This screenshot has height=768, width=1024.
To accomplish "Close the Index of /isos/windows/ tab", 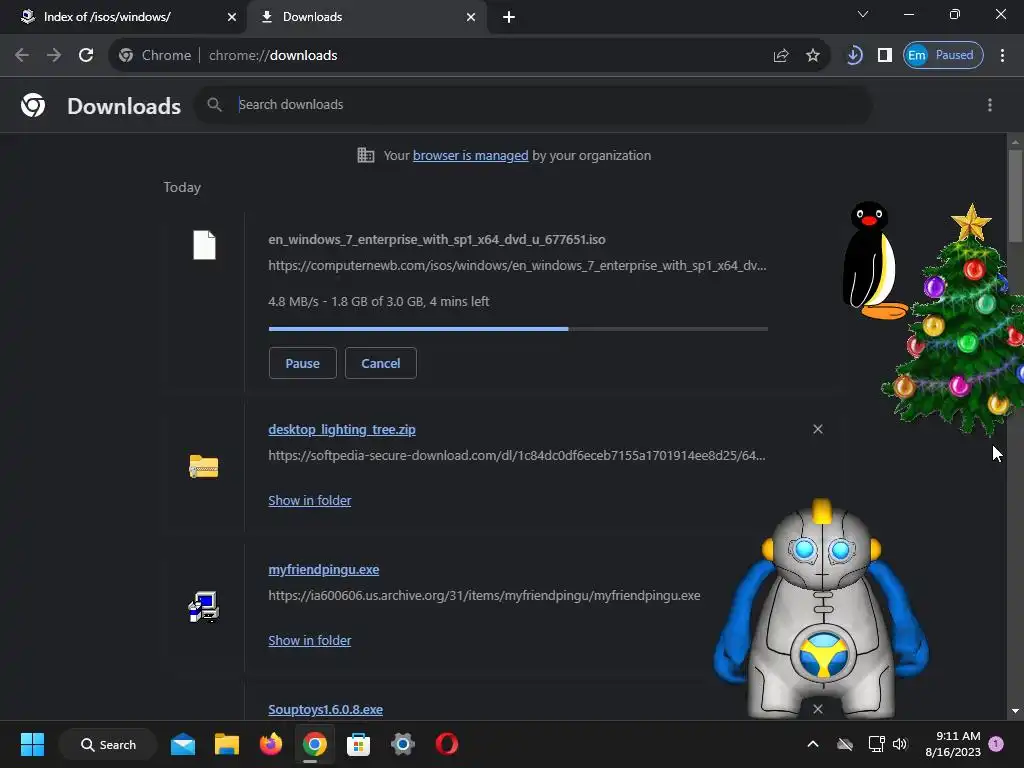I will point(231,17).
